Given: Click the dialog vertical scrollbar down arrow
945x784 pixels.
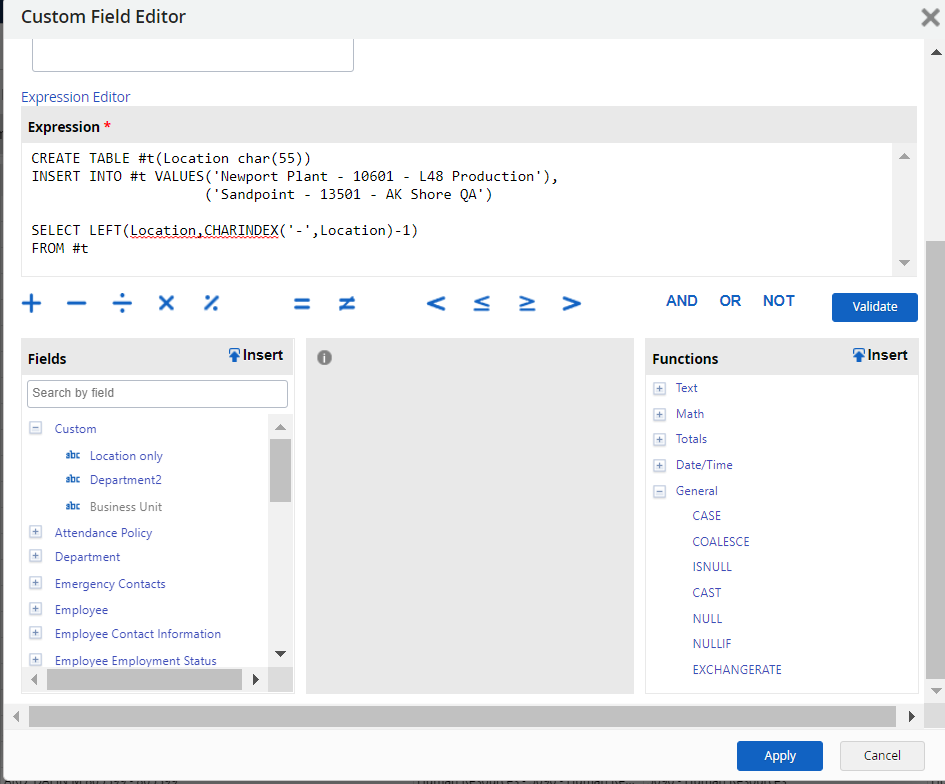Looking at the screenshot, I should [936, 691].
